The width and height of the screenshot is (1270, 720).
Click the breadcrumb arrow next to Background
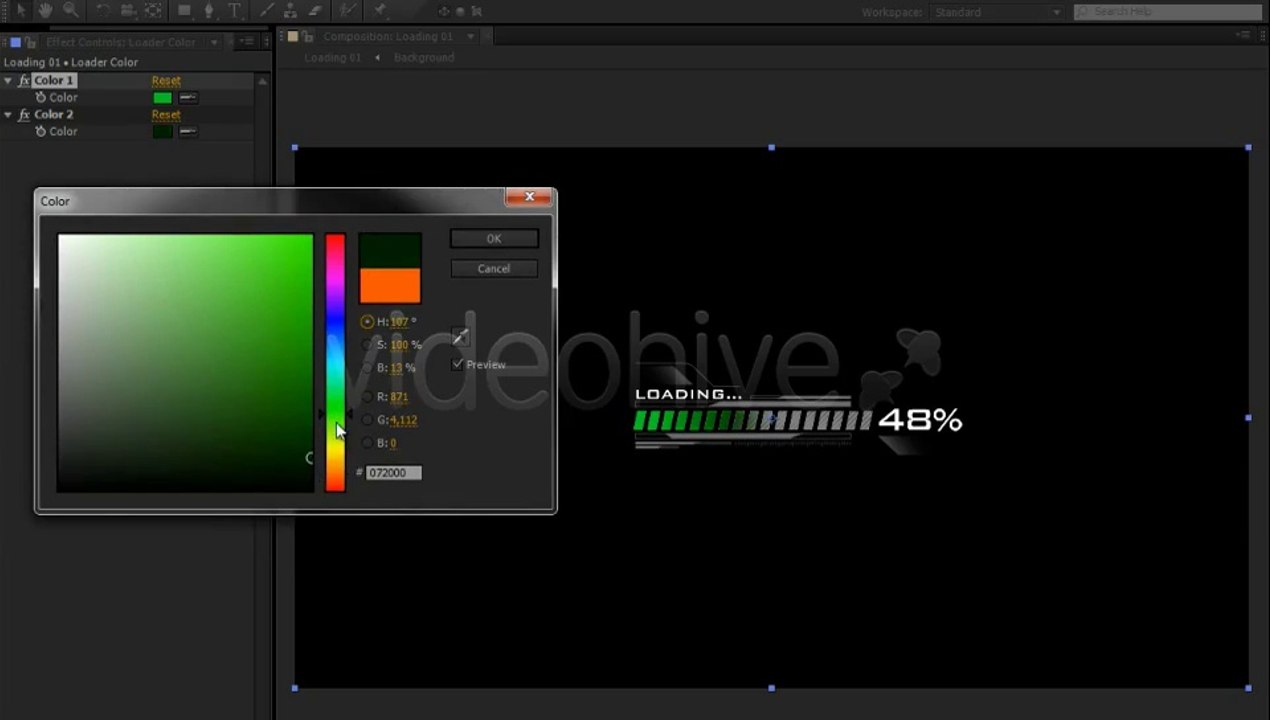[377, 58]
